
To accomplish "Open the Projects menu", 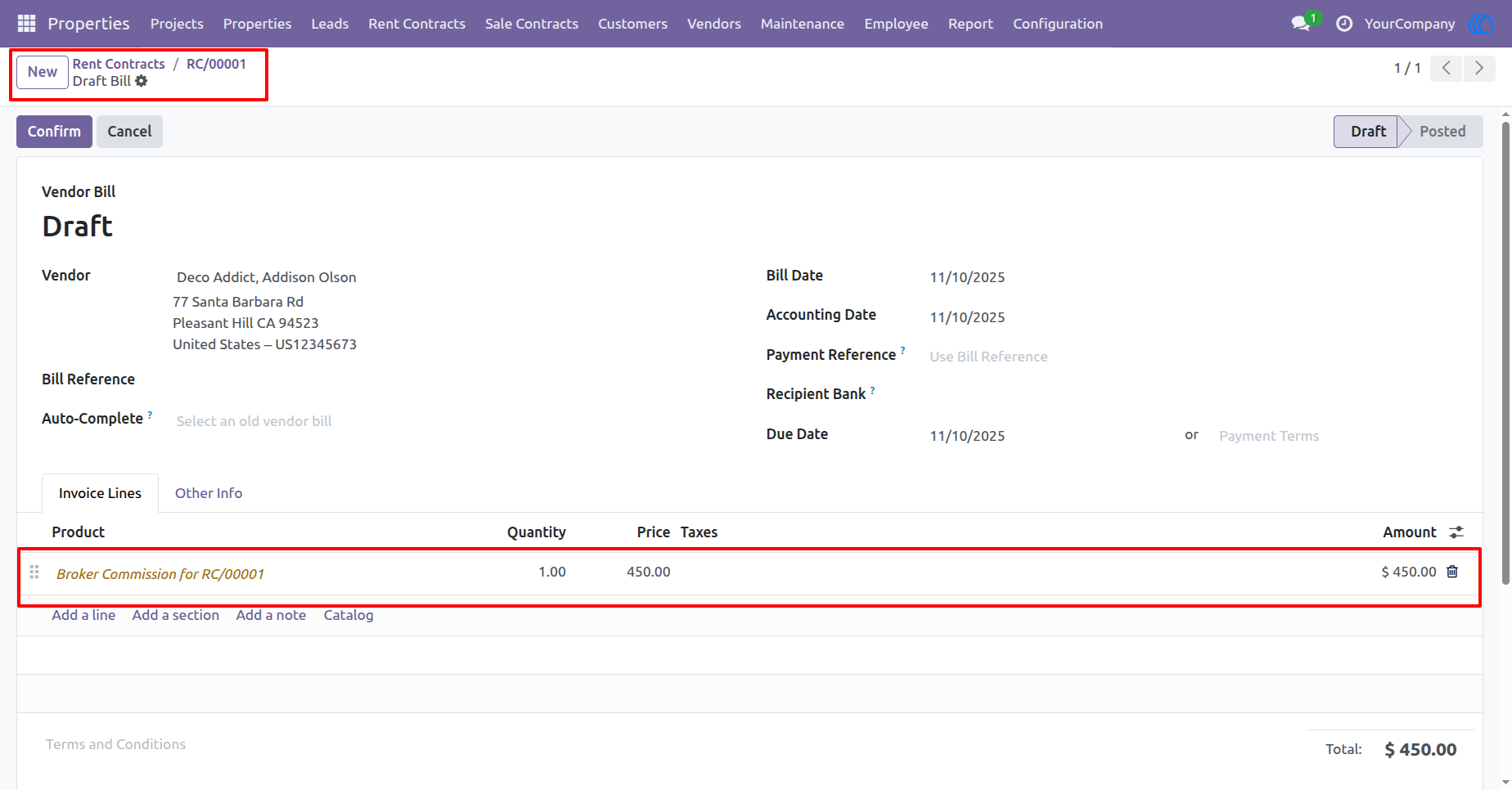I will coord(177,24).
